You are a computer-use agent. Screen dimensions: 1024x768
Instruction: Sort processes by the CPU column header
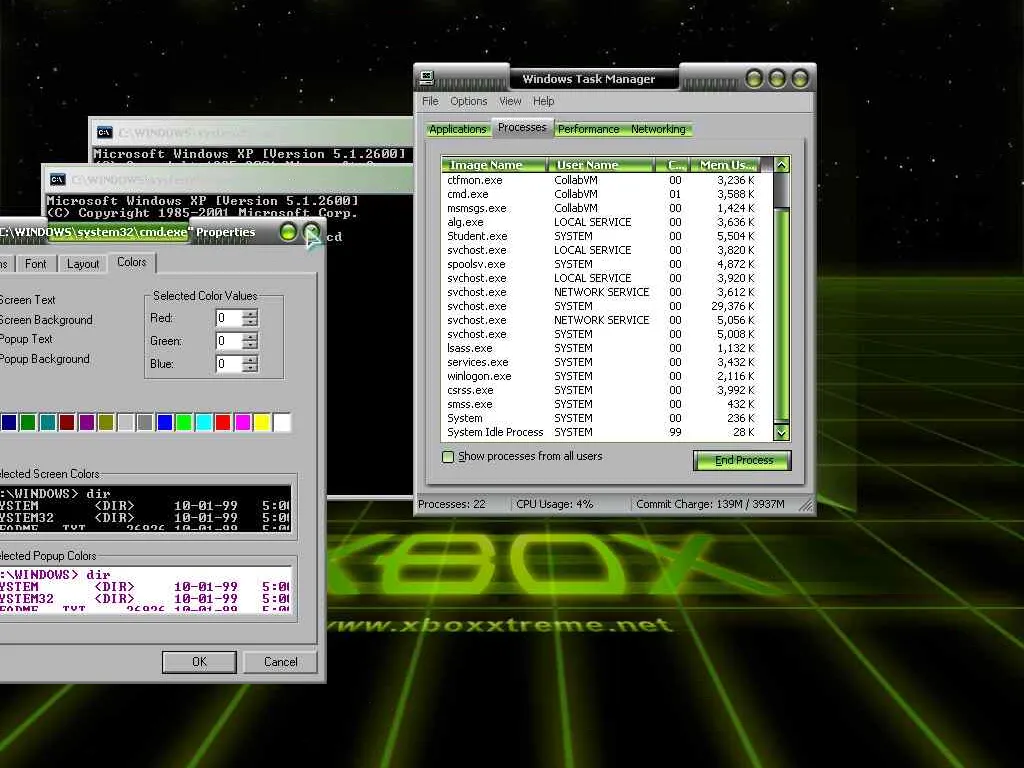tap(673, 165)
